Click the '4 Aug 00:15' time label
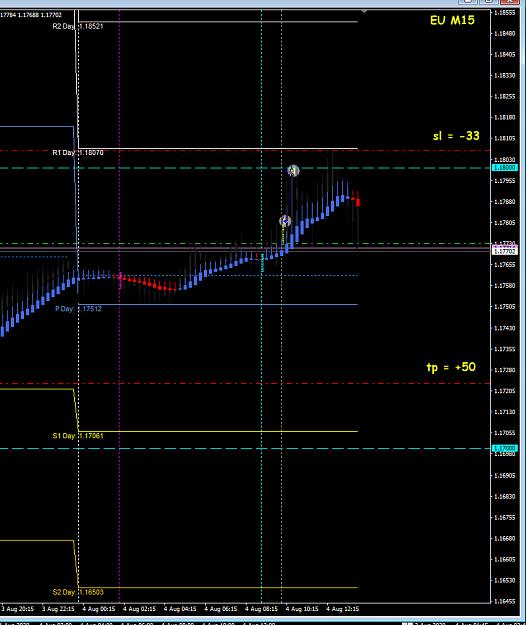This screenshot has width=526, height=625. point(99,609)
